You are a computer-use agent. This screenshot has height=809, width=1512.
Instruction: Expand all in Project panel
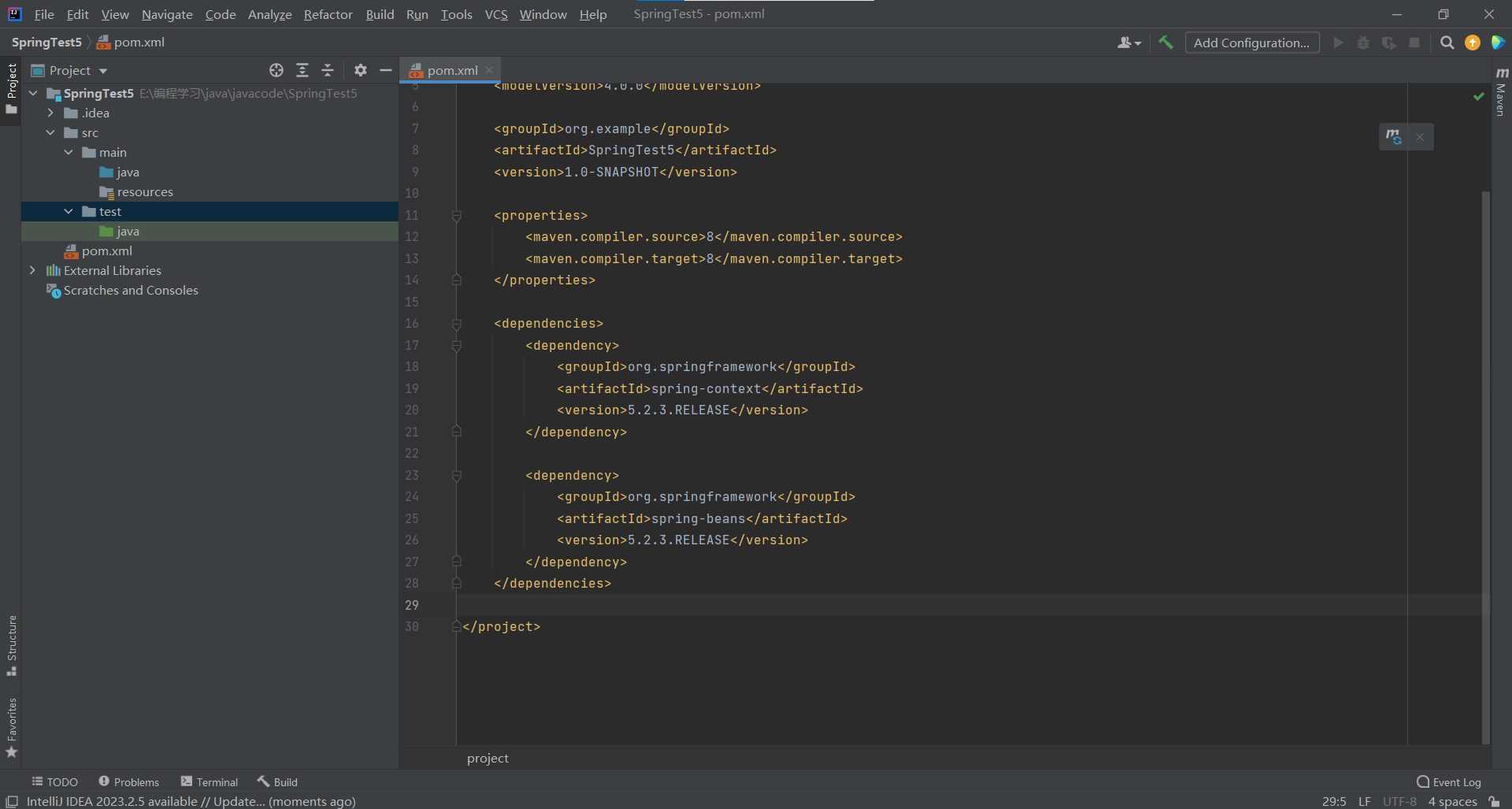coord(302,70)
